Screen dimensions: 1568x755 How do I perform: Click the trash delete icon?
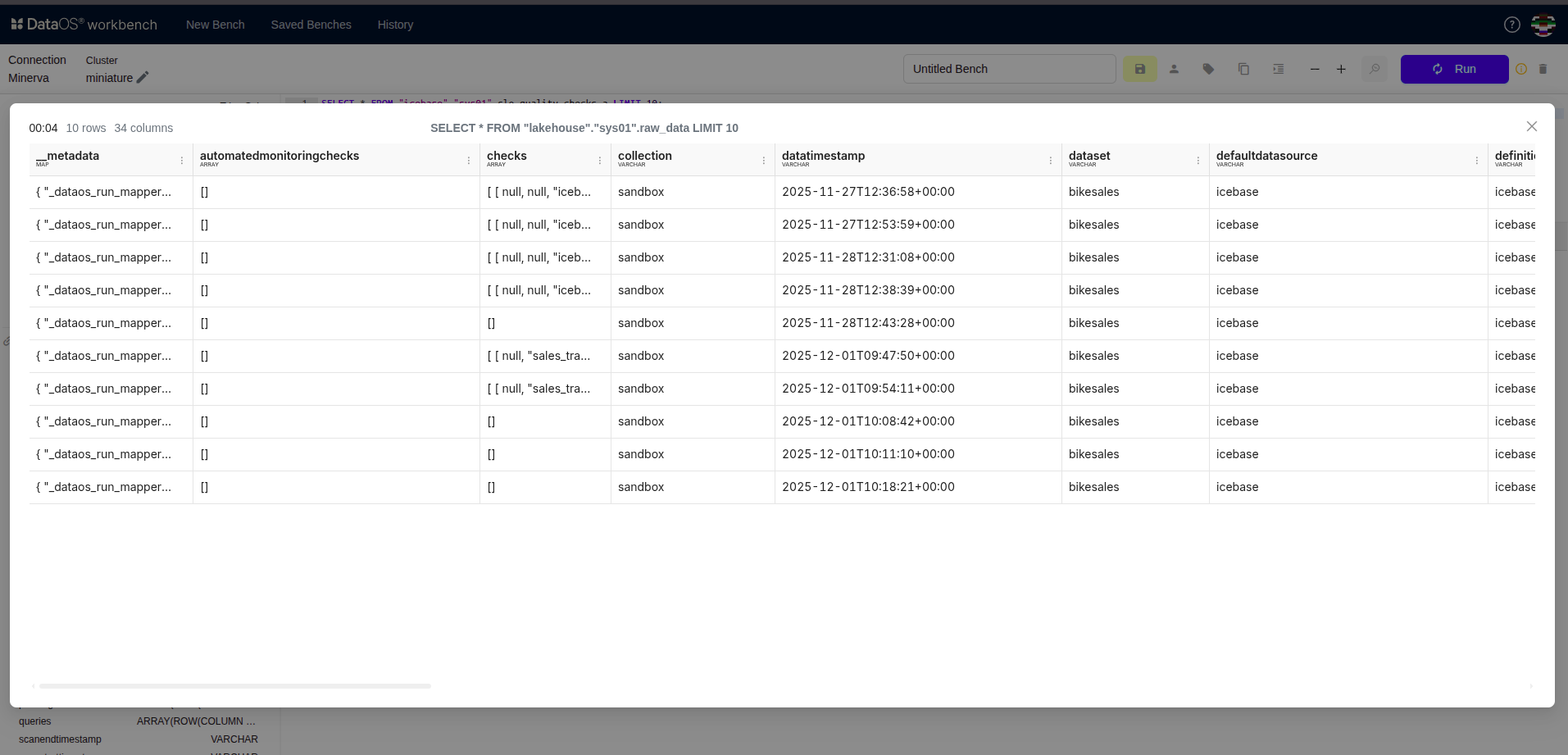point(1543,69)
